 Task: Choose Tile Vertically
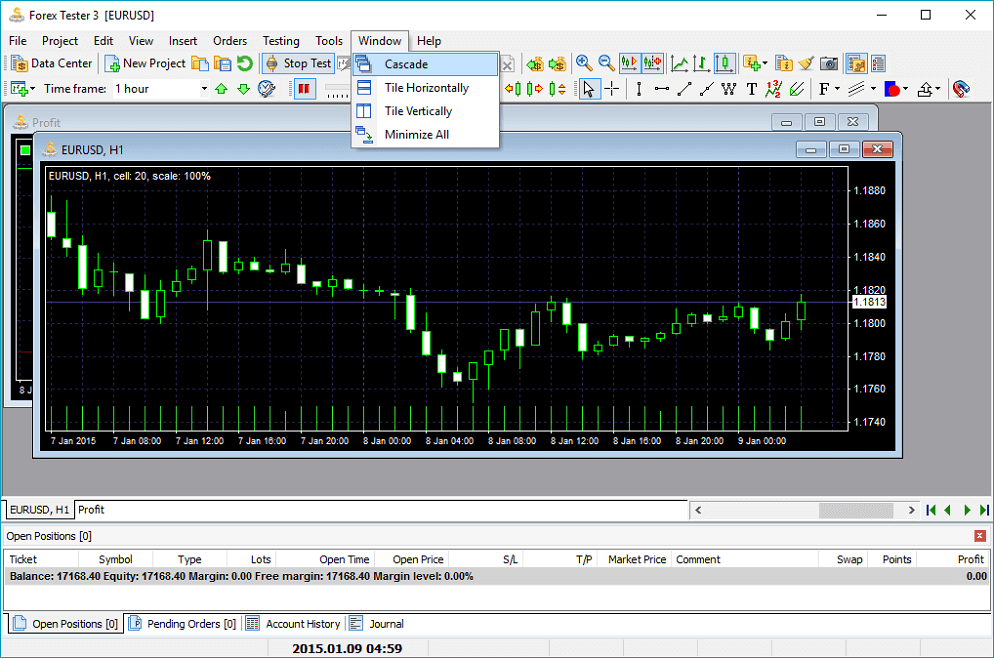pyautogui.click(x=425, y=111)
